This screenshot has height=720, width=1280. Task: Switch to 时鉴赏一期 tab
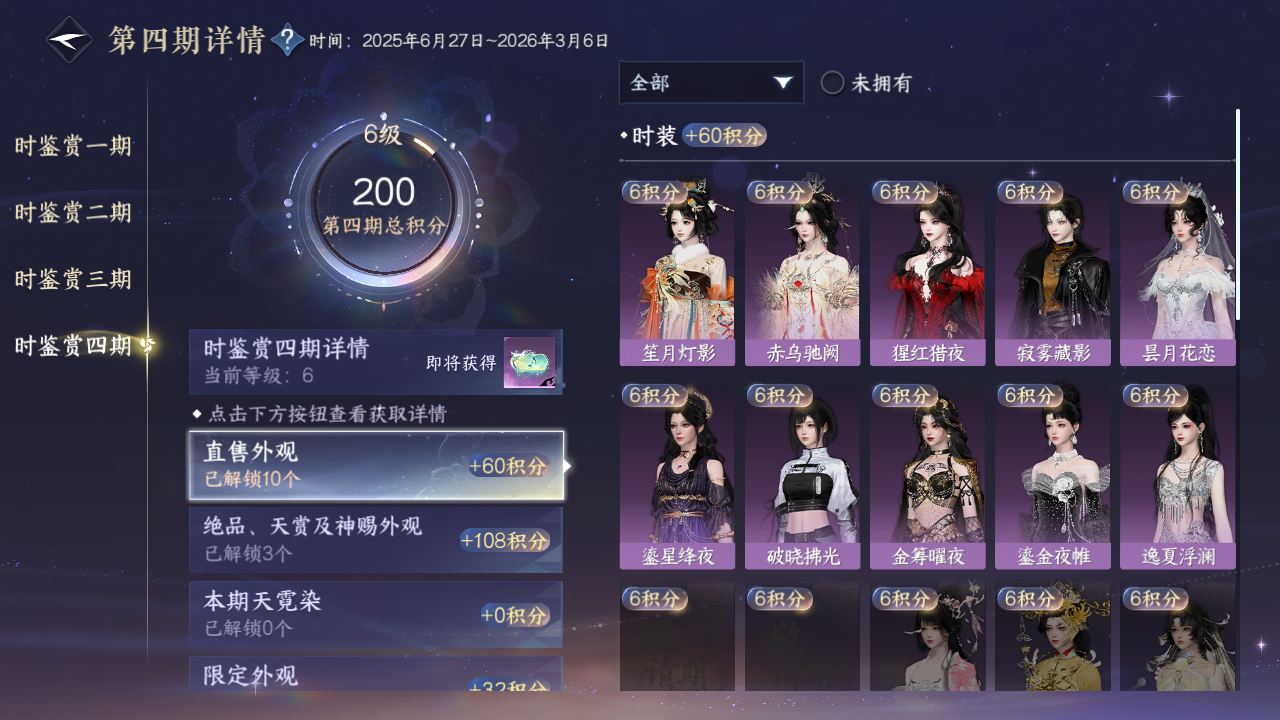click(x=73, y=147)
